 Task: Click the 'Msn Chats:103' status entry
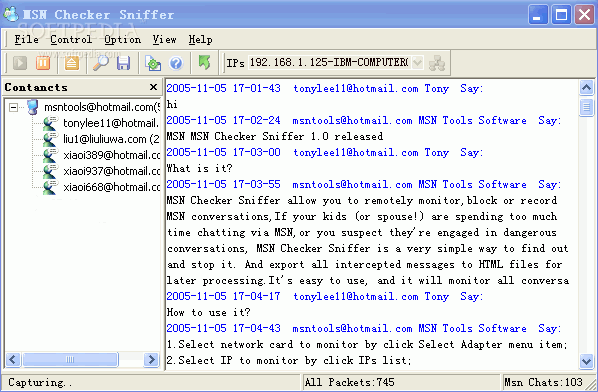tap(543, 382)
